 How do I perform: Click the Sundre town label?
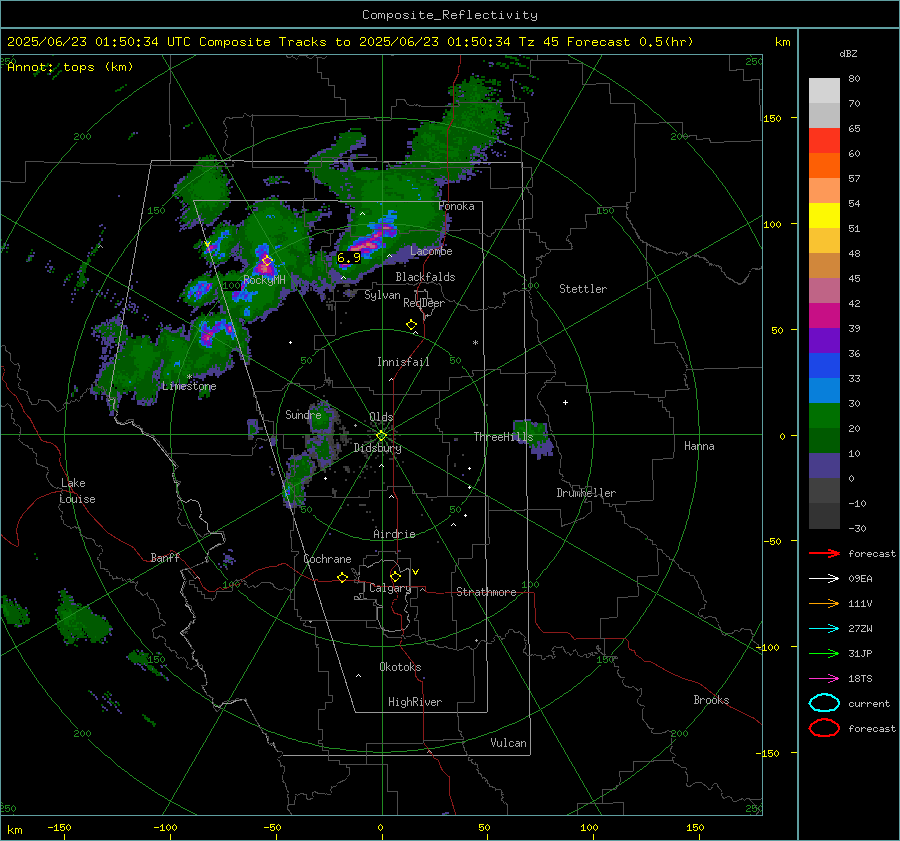click(x=303, y=415)
